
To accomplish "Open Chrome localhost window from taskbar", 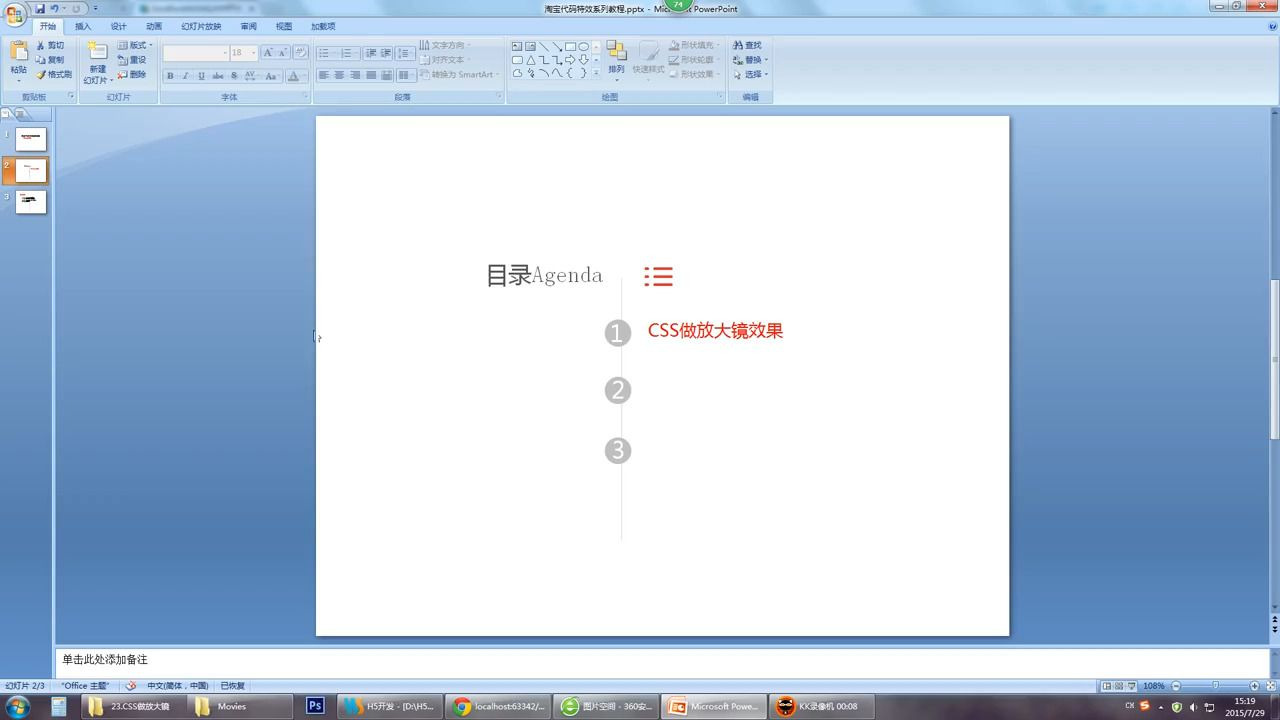I will point(499,706).
